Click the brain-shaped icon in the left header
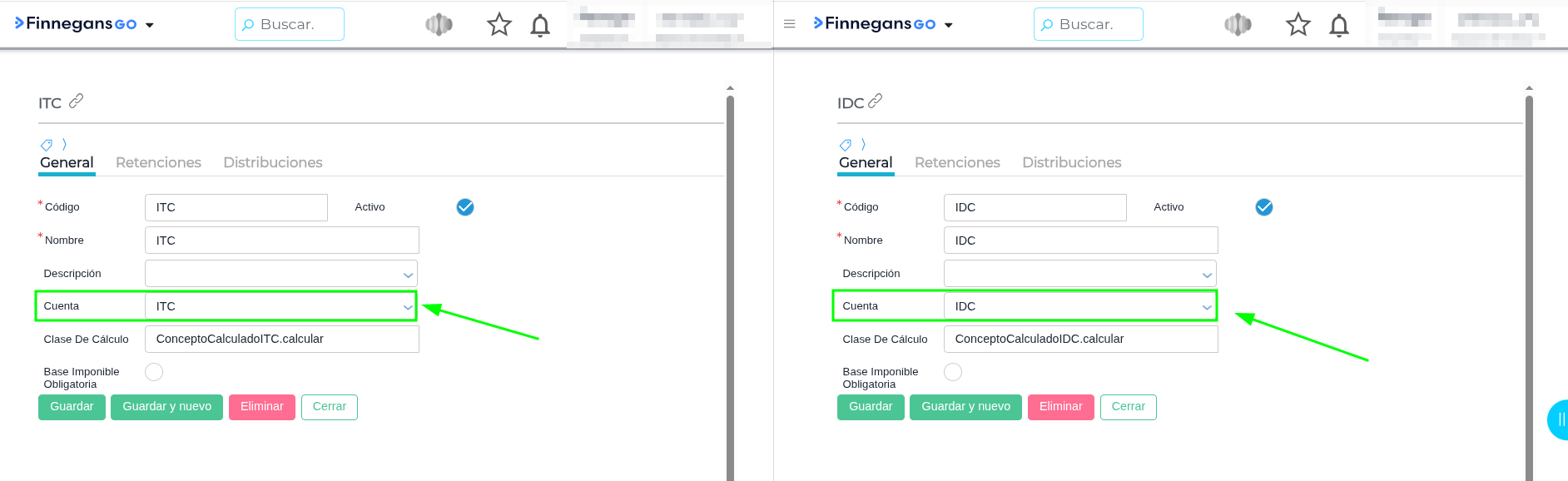The height and width of the screenshot is (481, 1568). point(439,25)
